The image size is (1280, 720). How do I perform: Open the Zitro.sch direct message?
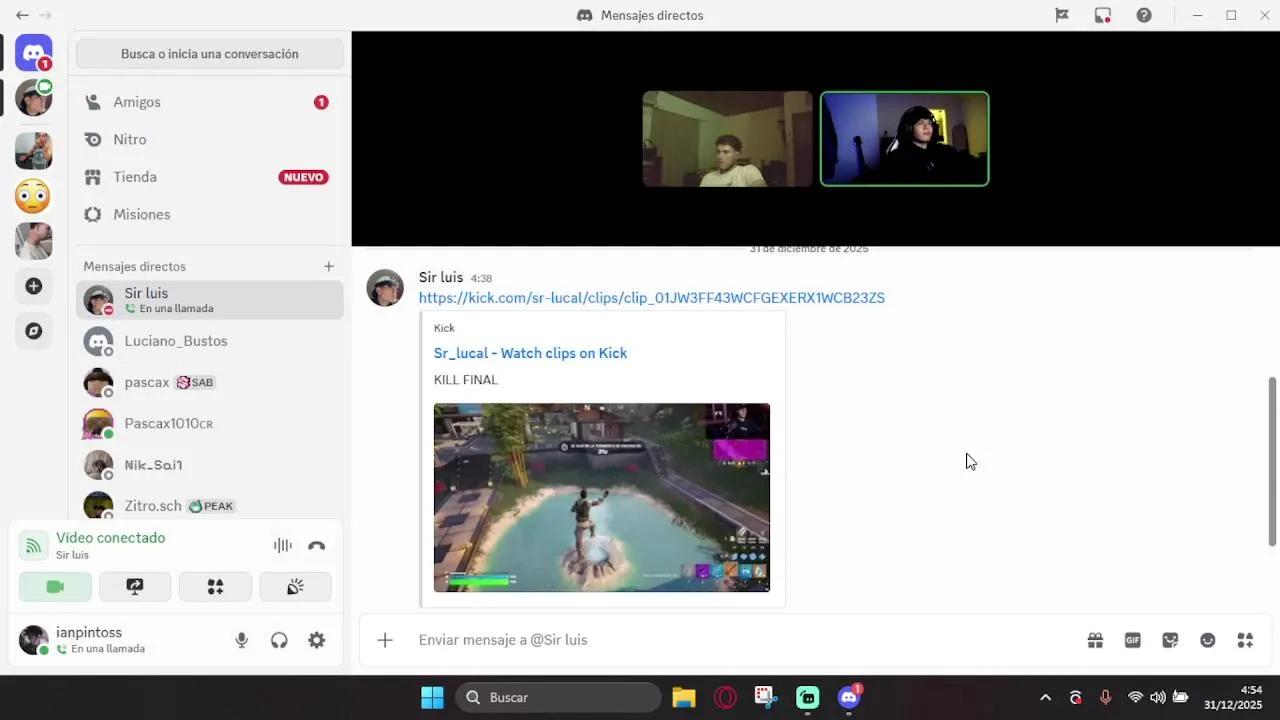point(210,505)
